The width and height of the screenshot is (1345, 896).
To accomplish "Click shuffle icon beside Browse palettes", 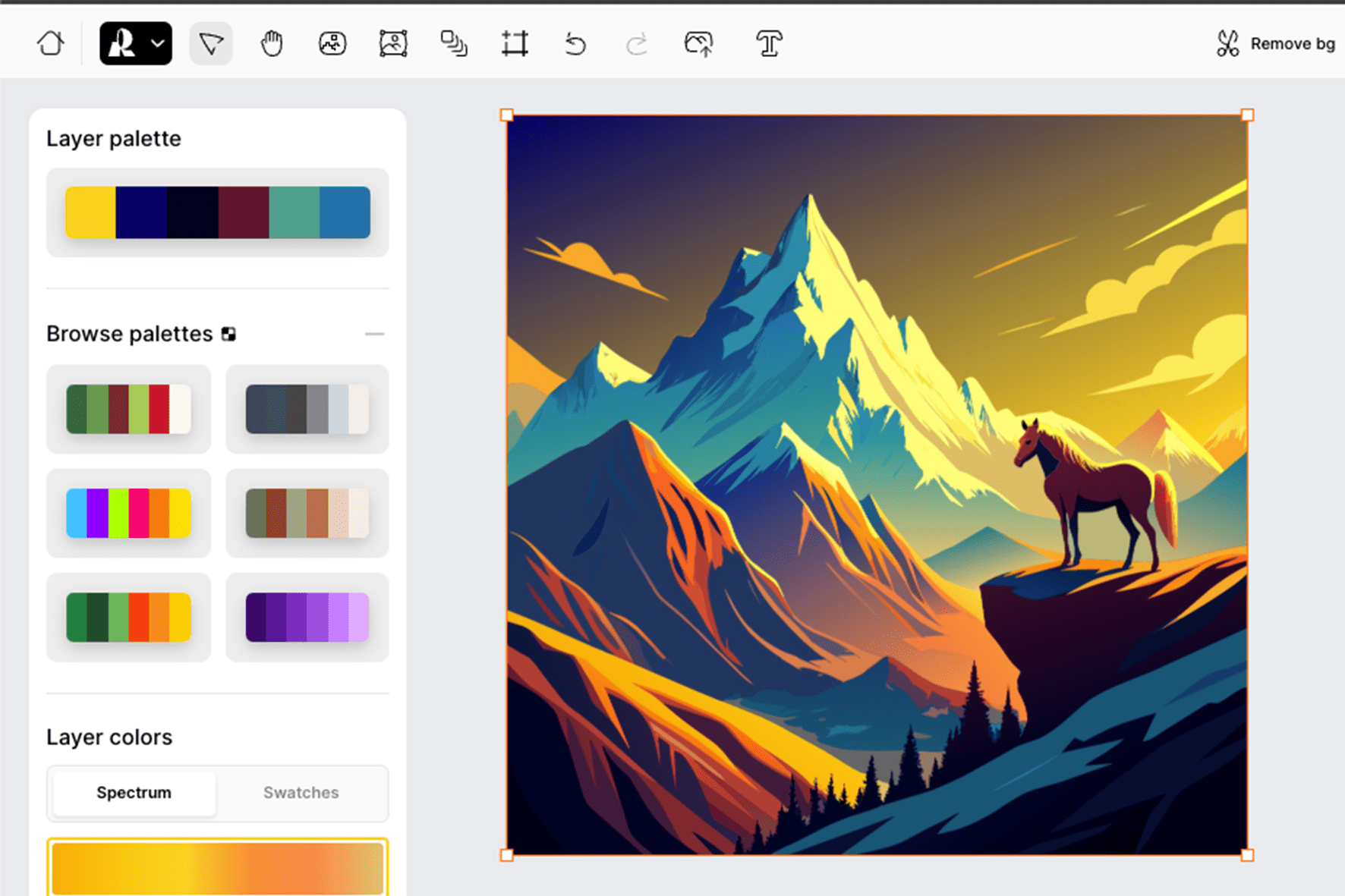I will tap(228, 334).
